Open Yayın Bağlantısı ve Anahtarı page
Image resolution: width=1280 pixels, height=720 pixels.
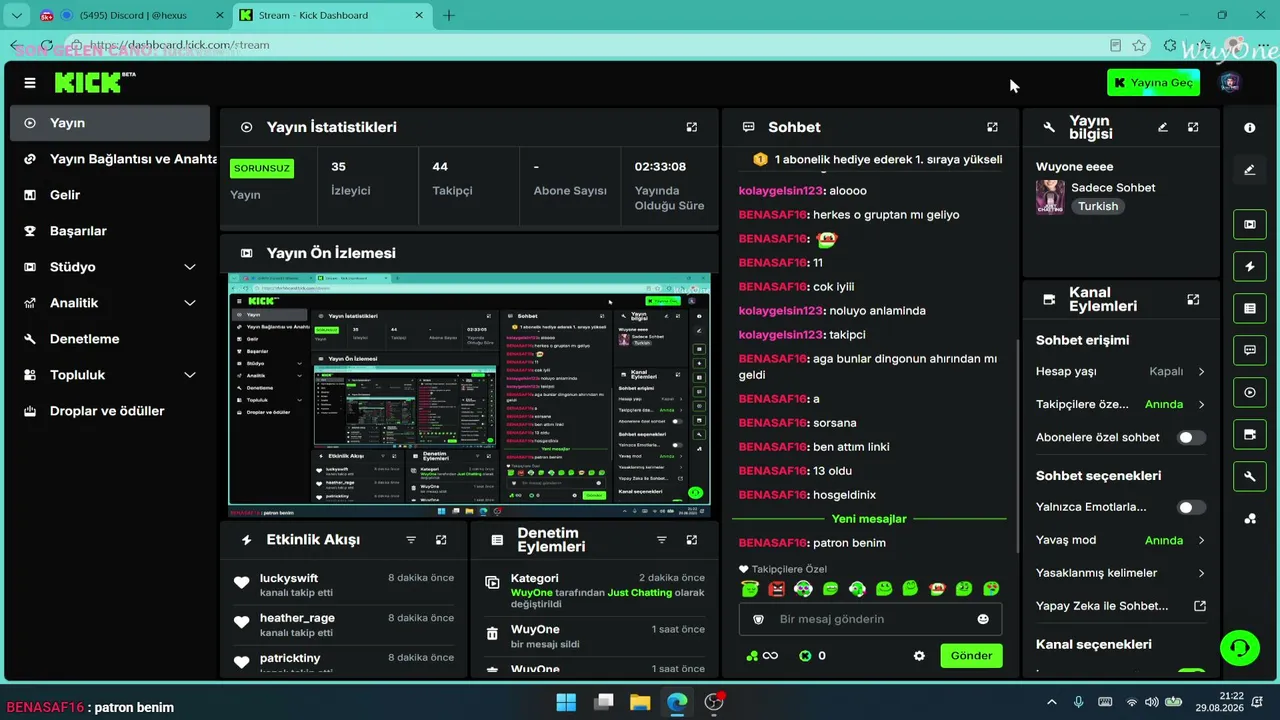coord(110,159)
